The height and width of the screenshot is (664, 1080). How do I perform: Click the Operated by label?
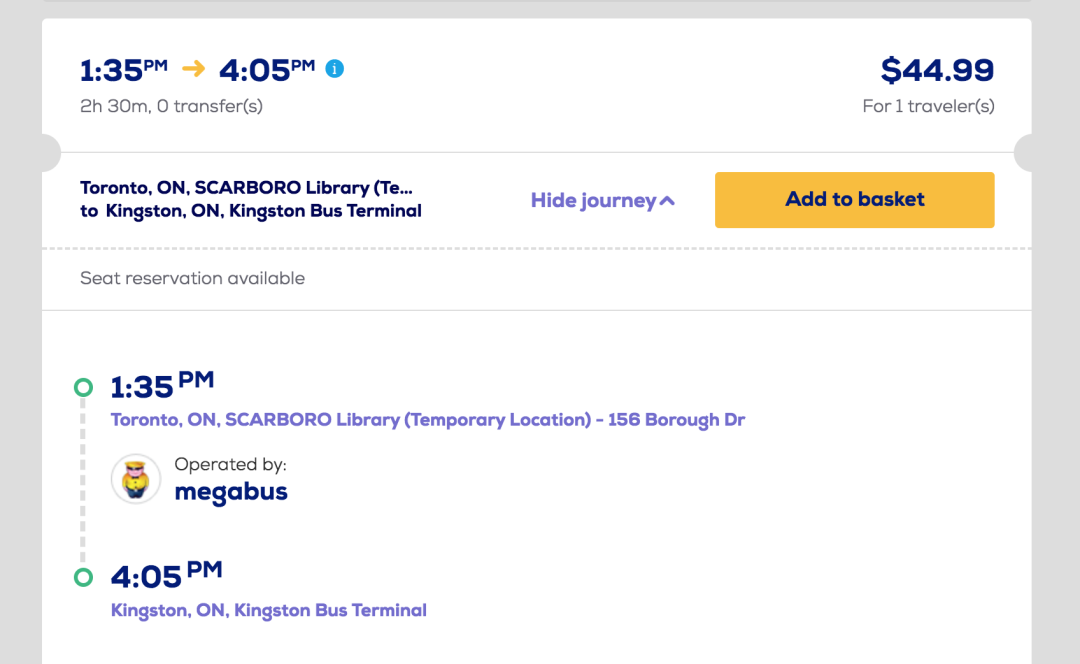(x=230, y=464)
